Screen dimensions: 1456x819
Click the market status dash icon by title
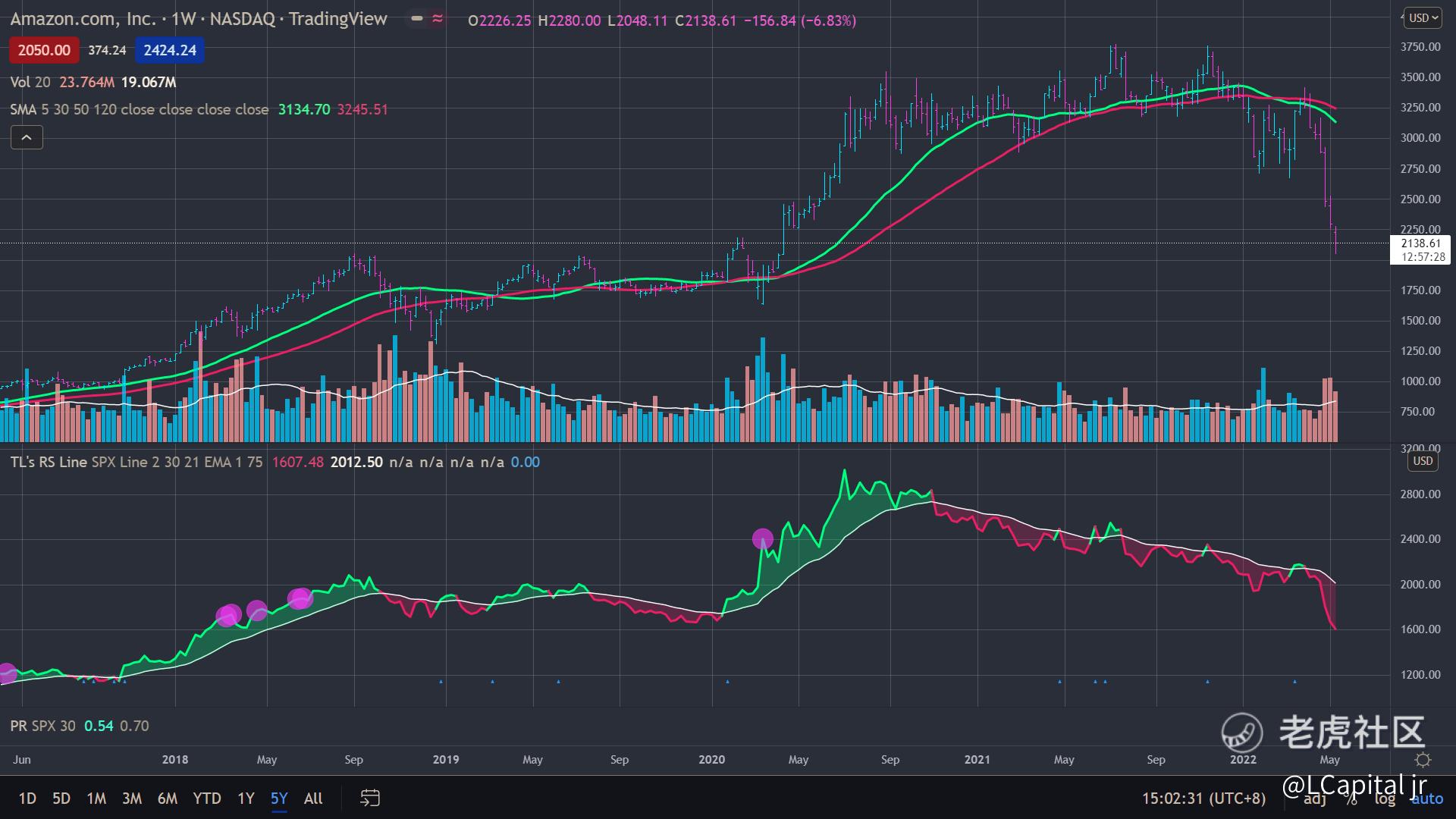417,19
